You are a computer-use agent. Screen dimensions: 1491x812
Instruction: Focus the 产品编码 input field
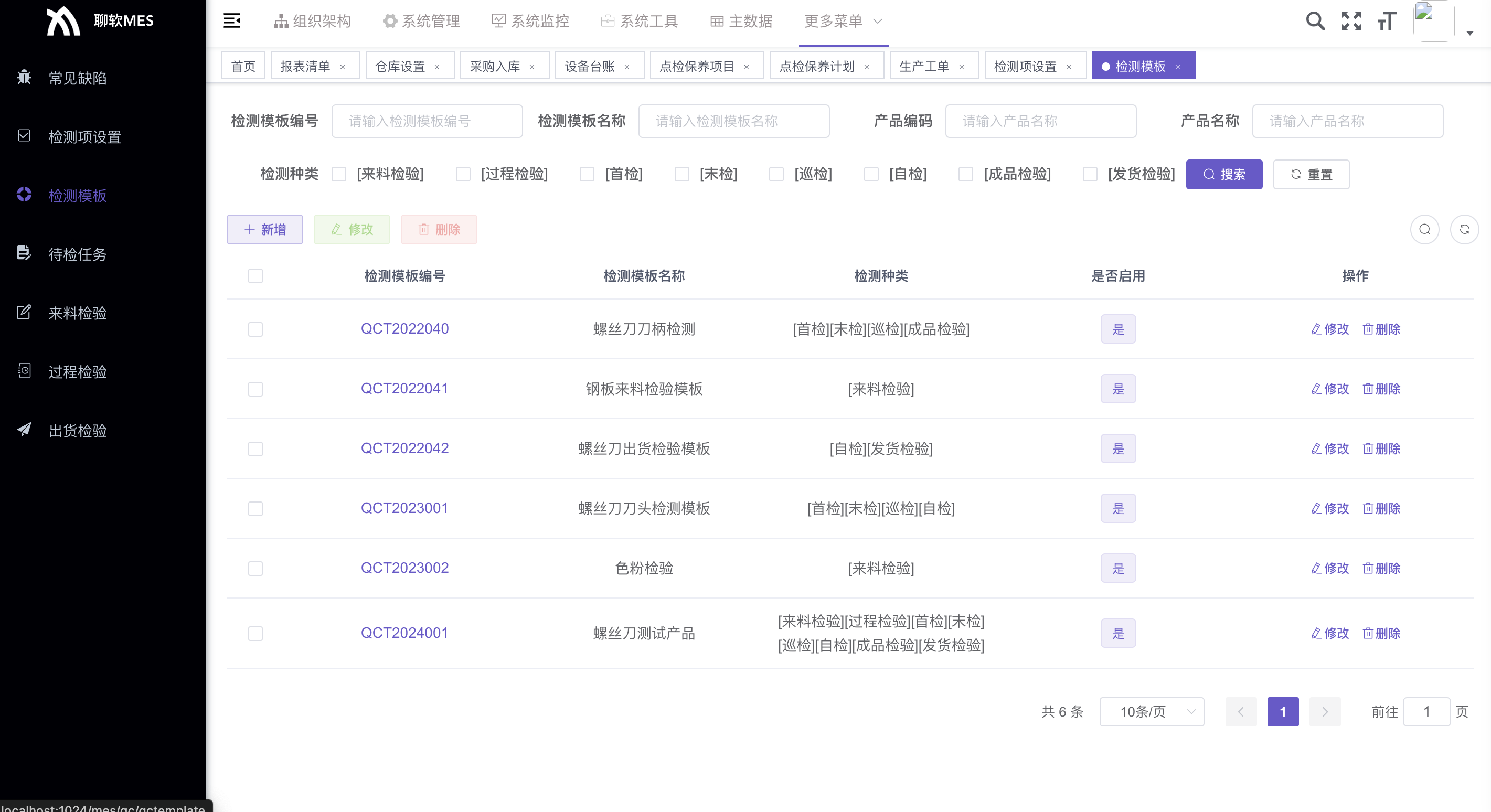[1041, 121]
